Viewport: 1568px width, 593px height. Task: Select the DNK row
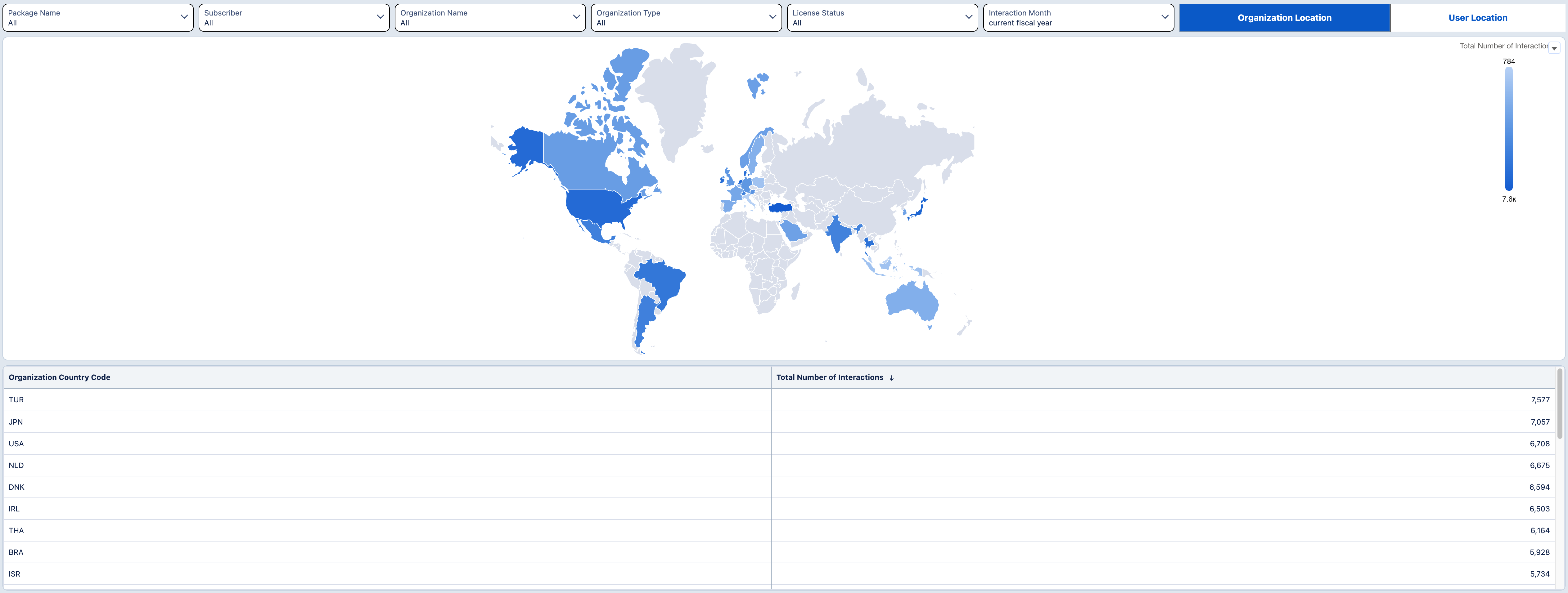pos(778,487)
